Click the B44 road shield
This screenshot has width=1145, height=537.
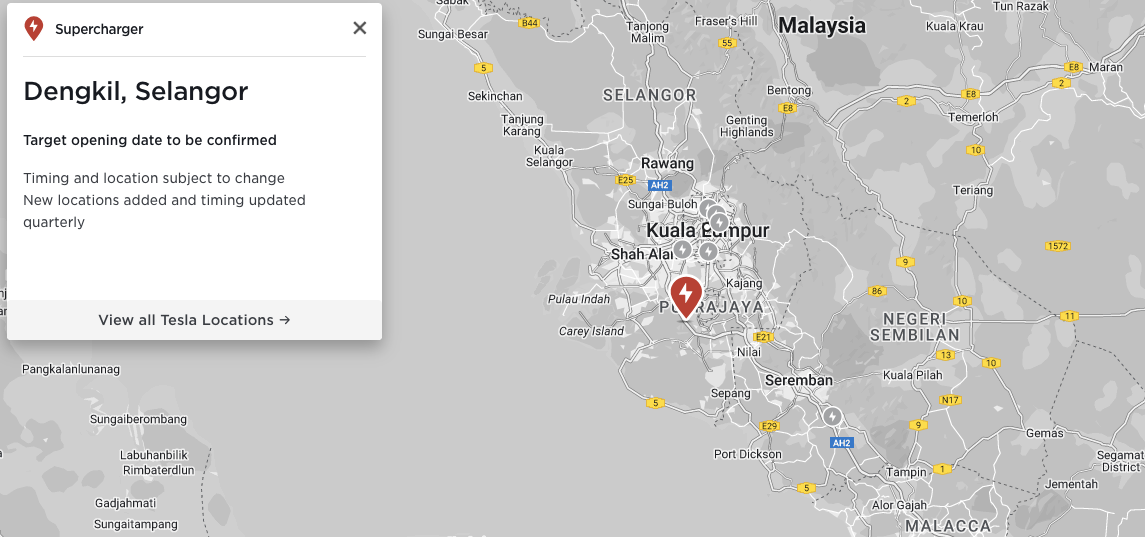pos(529,23)
